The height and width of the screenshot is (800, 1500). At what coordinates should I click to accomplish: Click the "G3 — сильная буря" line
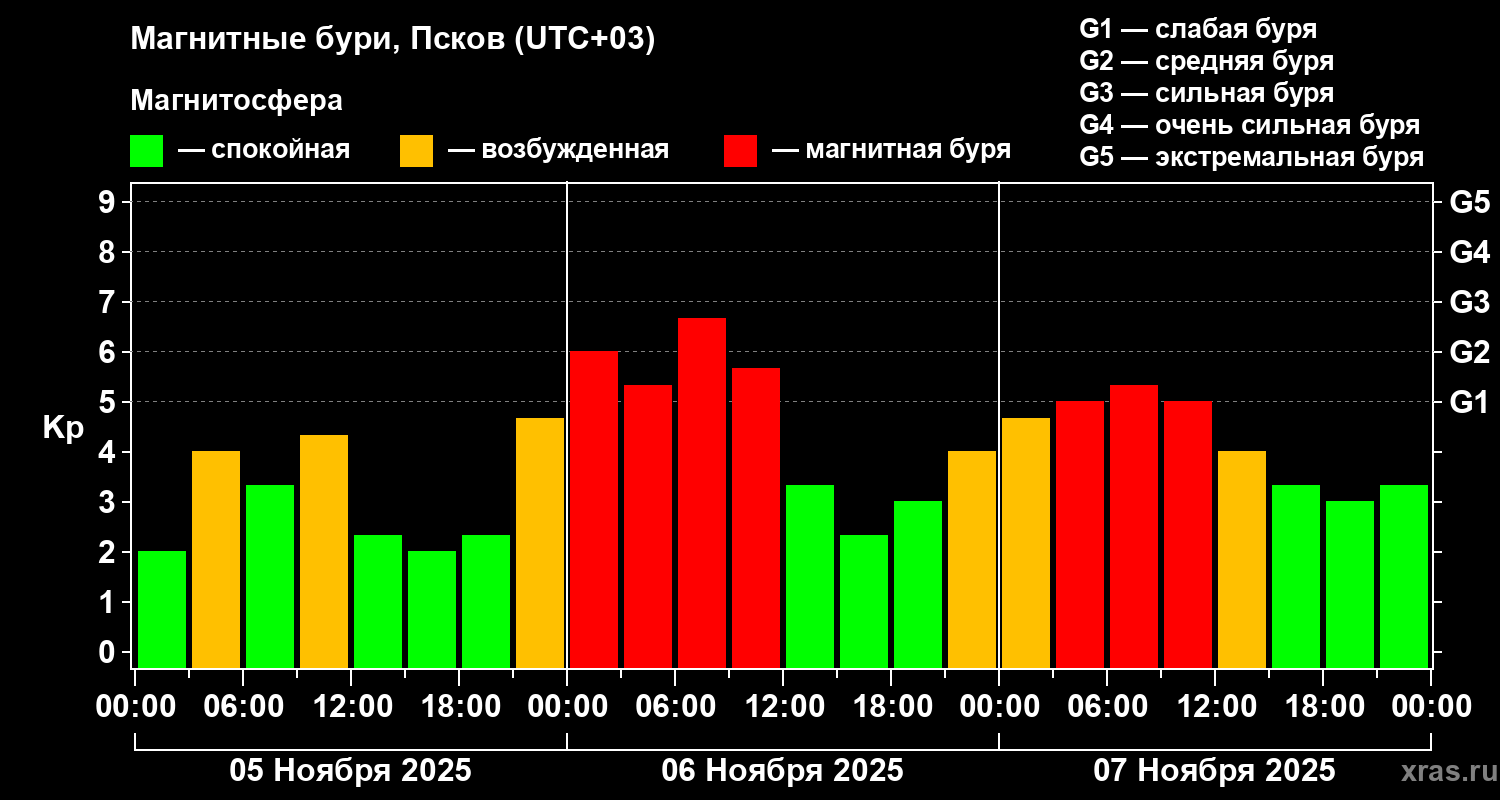pyautogui.click(x=1206, y=93)
